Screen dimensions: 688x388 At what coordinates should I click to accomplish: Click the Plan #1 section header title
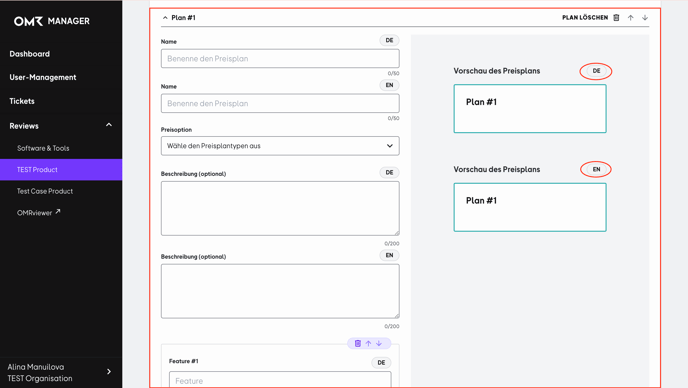tap(183, 18)
